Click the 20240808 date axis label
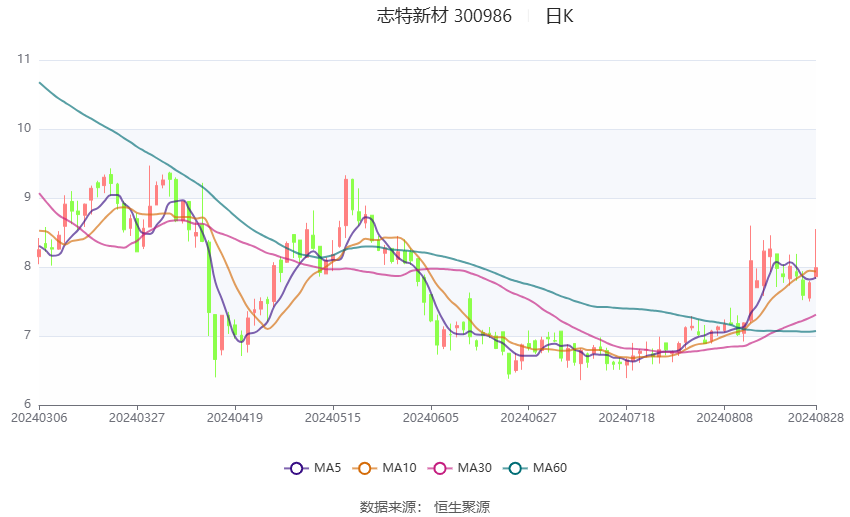The width and height of the screenshot is (850, 517). 724,418
